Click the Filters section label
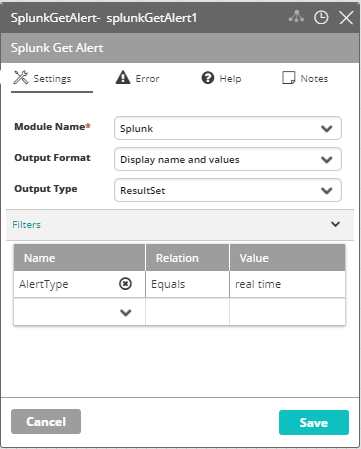The height and width of the screenshot is (449, 361). click(26, 225)
